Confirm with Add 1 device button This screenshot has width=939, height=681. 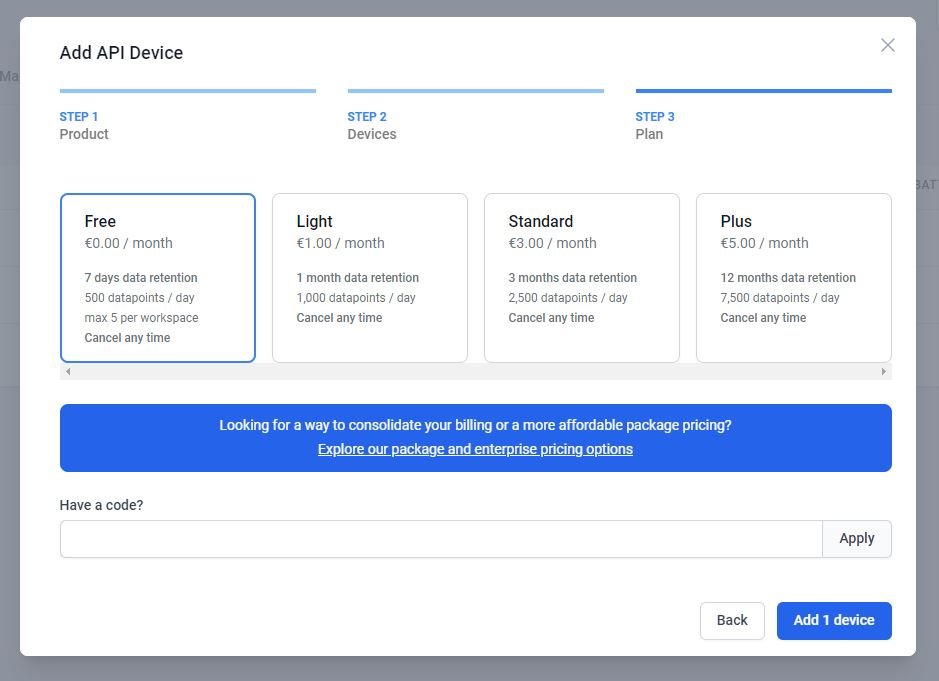(x=834, y=620)
